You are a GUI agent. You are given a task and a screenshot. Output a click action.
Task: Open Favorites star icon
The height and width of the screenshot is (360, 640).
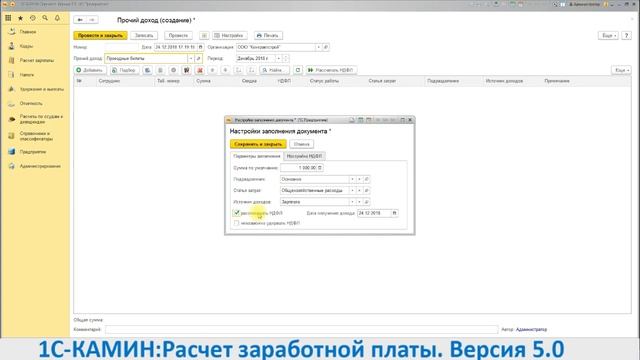[20, 18]
